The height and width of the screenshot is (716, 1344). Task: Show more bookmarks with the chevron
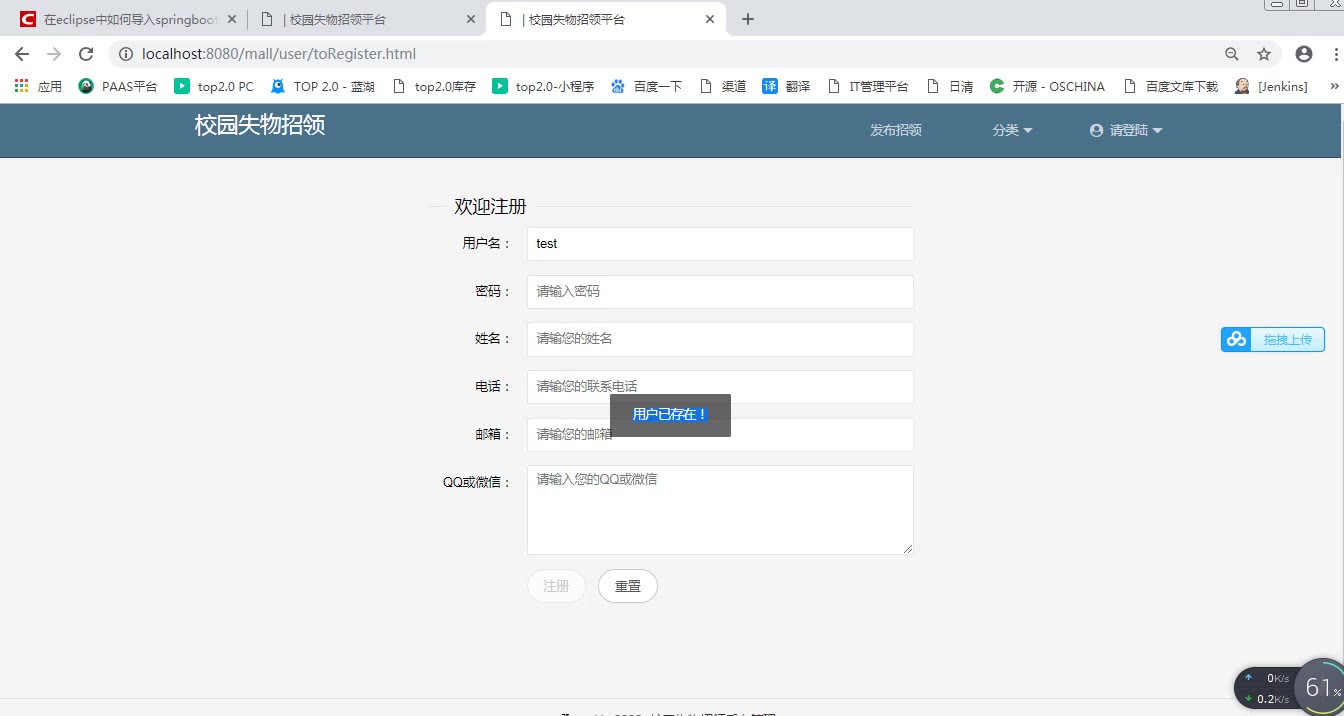1334,87
